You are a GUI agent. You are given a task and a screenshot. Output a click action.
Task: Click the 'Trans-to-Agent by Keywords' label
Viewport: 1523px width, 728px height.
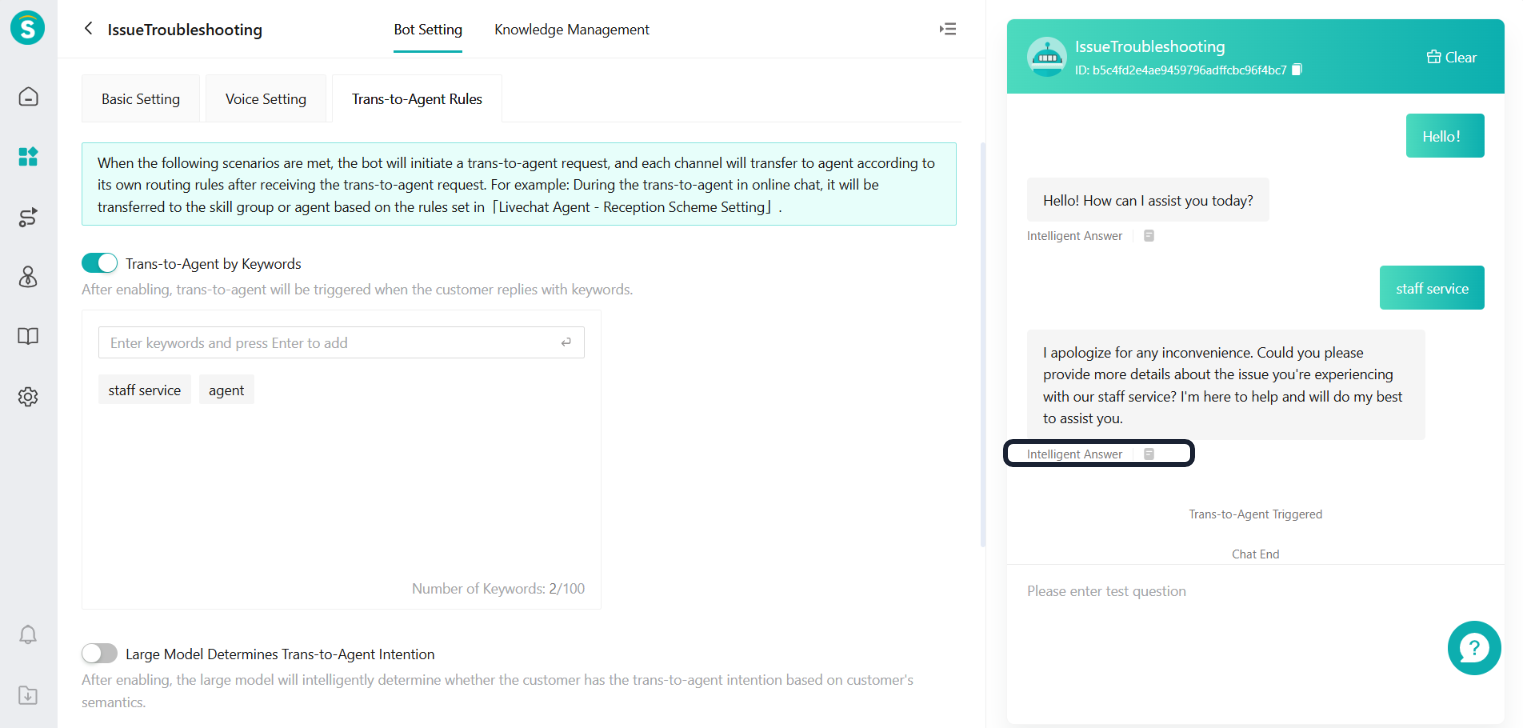(x=213, y=264)
